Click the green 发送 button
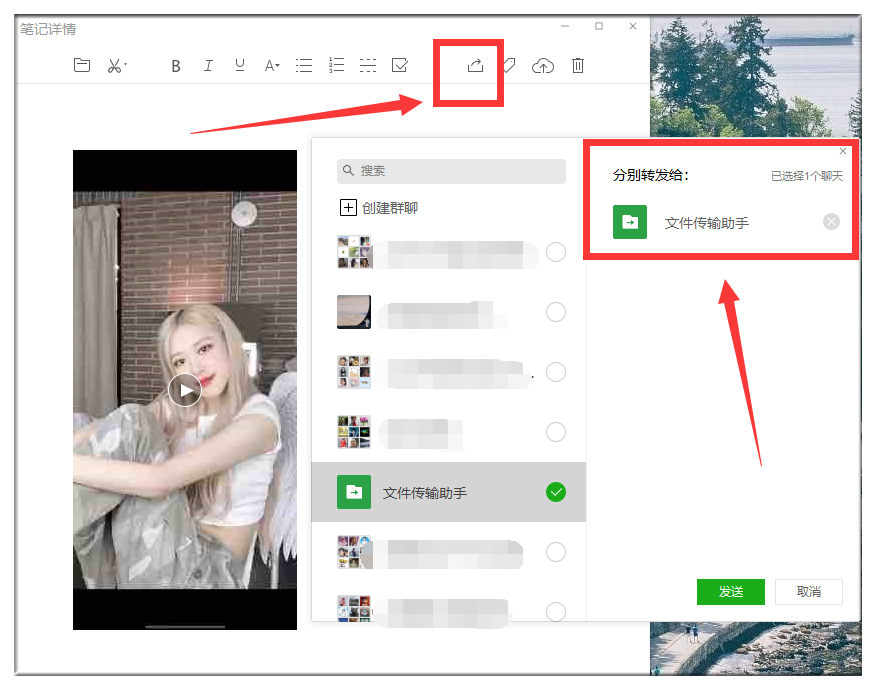This screenshot has height=690, width=876. [731, 592]
